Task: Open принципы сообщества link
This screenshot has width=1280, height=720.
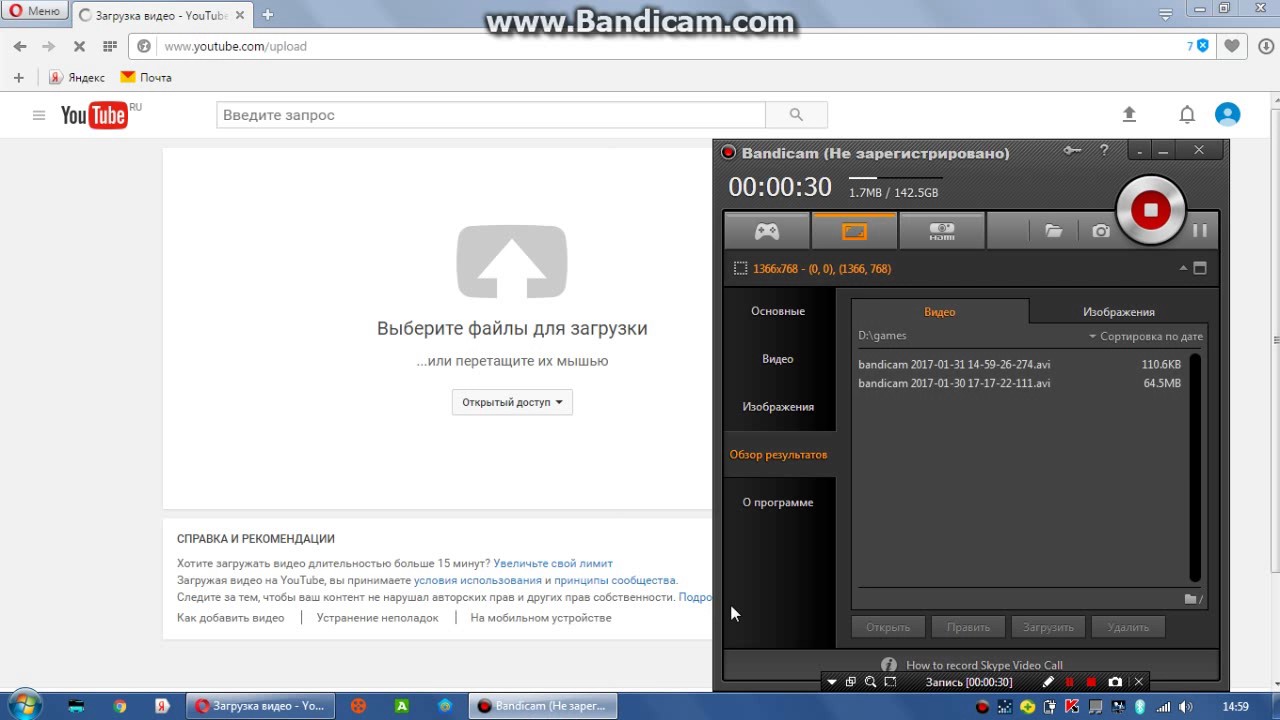Action: click(615, 580)
